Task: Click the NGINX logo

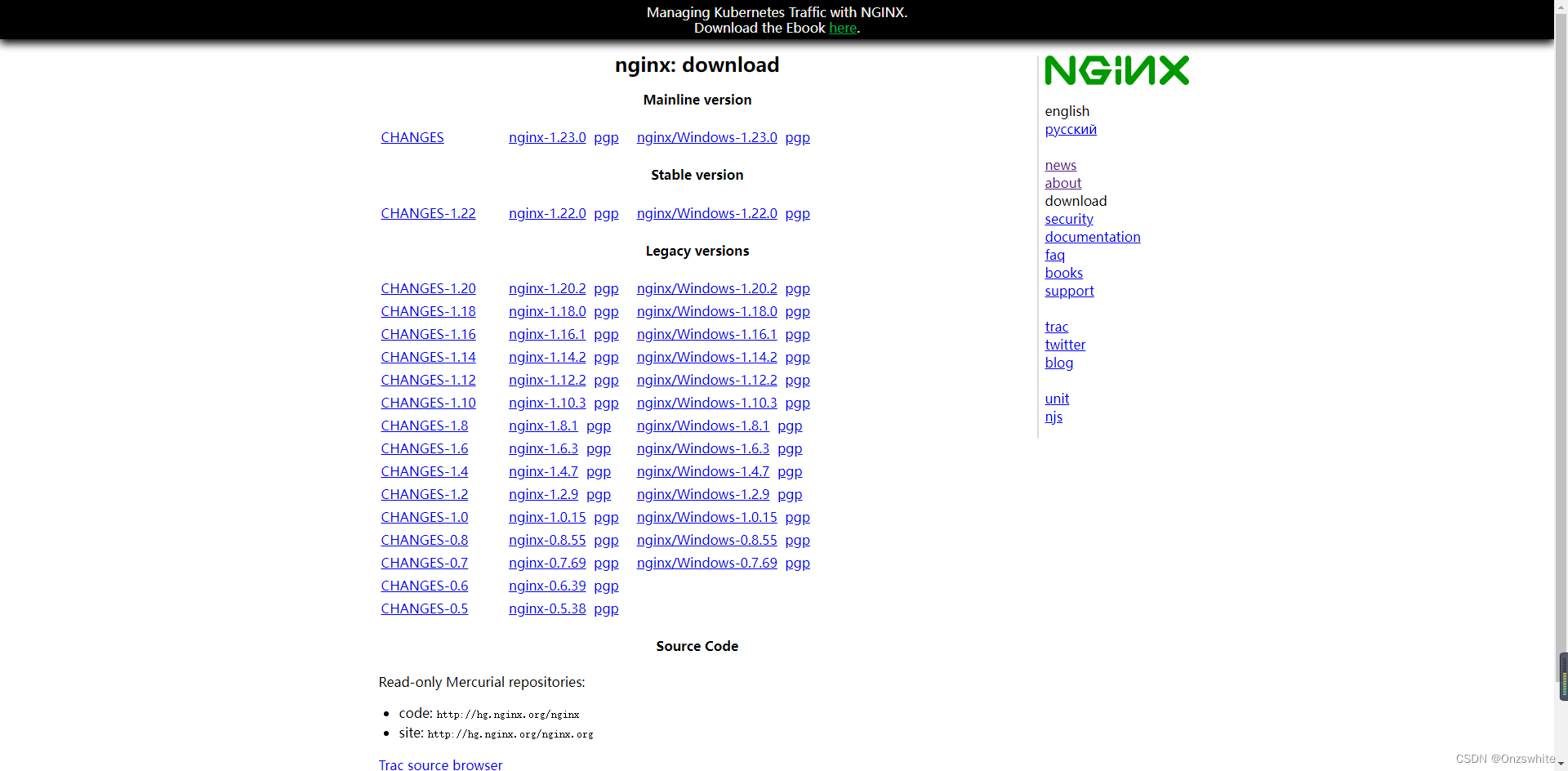Action: (1116, 70)
